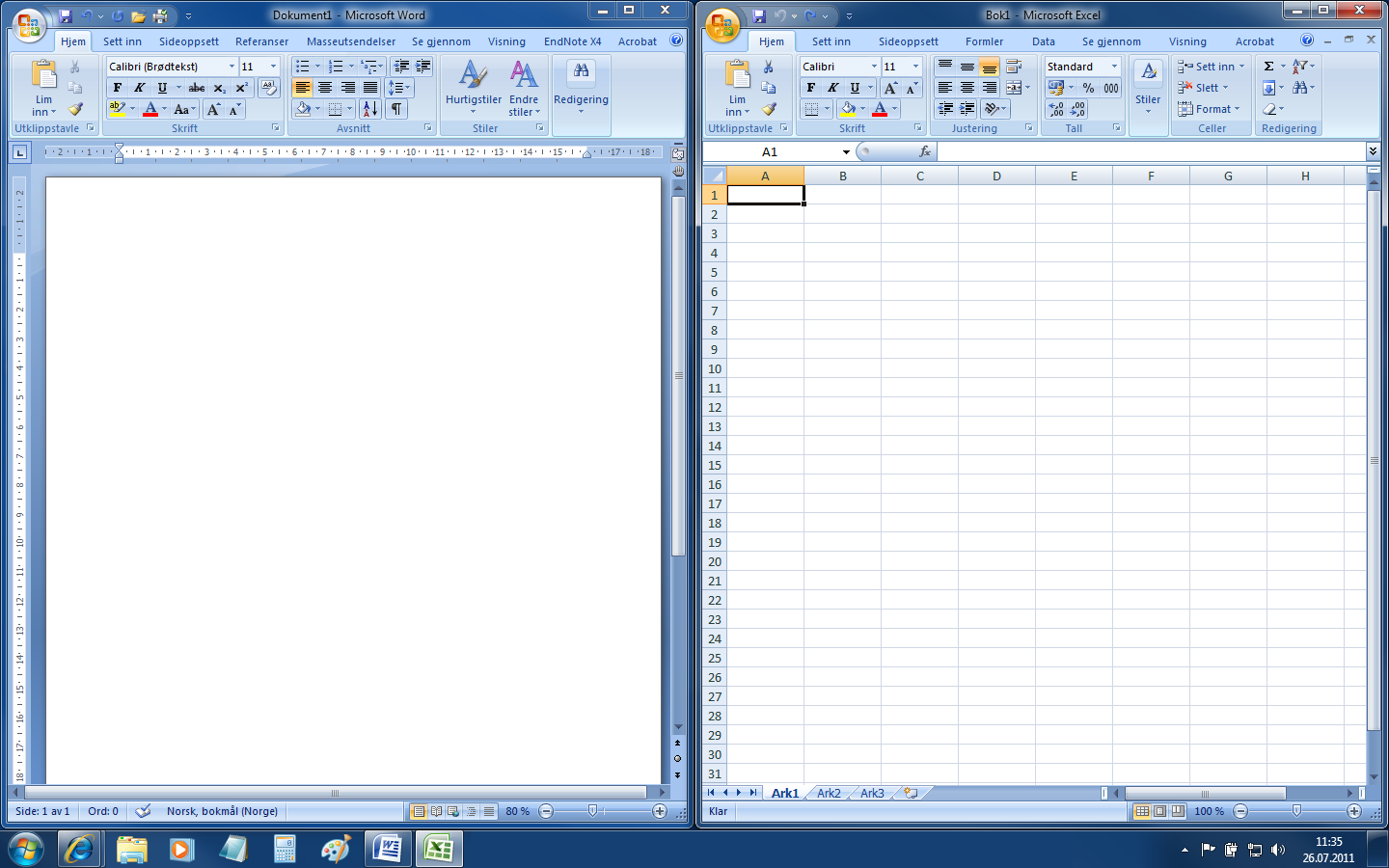Click justify alignment in Word
The width and height of the screenshot is (1389, 868).
pos(370,88)
